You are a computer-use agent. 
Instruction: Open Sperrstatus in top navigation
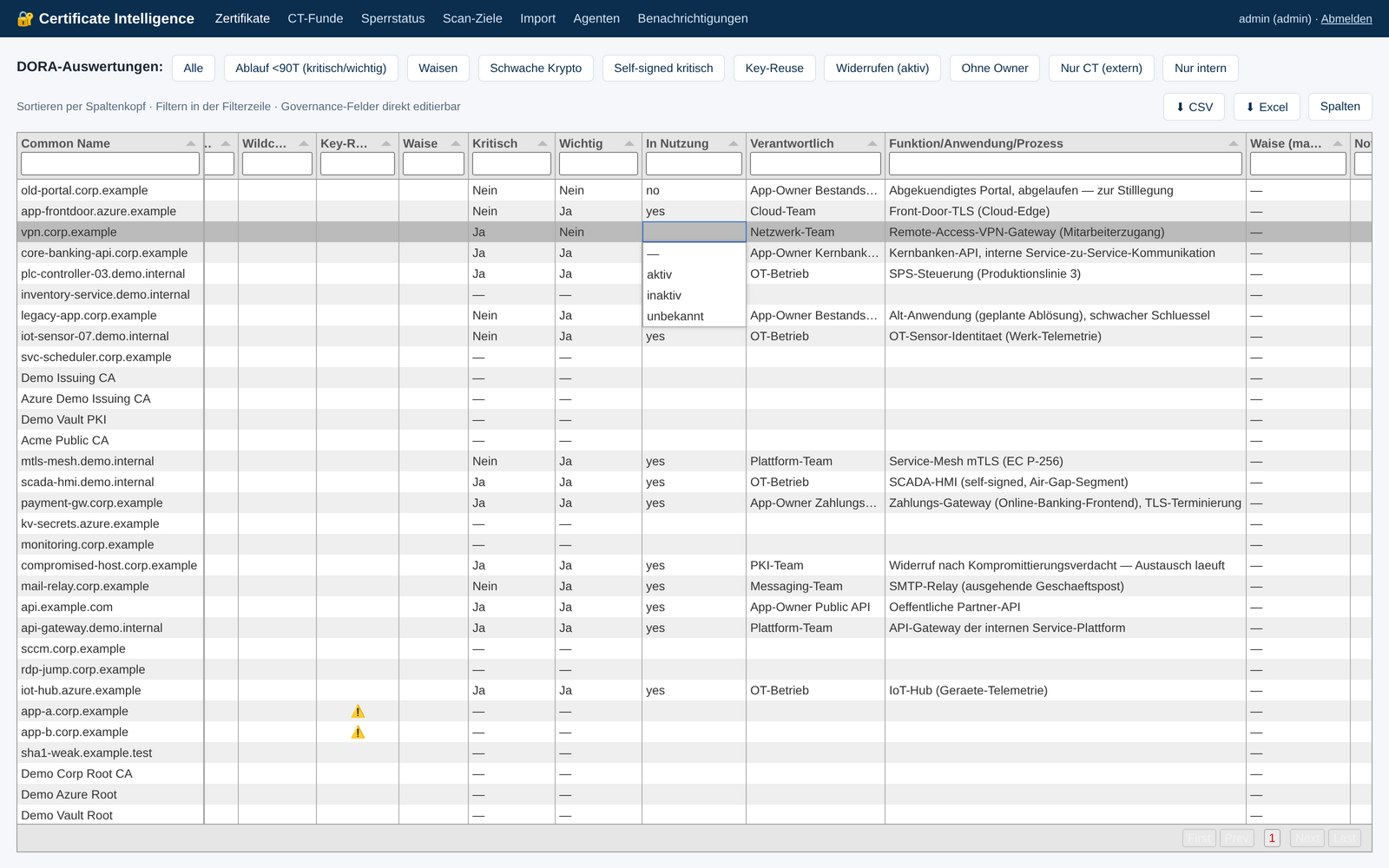coord(393,18)
